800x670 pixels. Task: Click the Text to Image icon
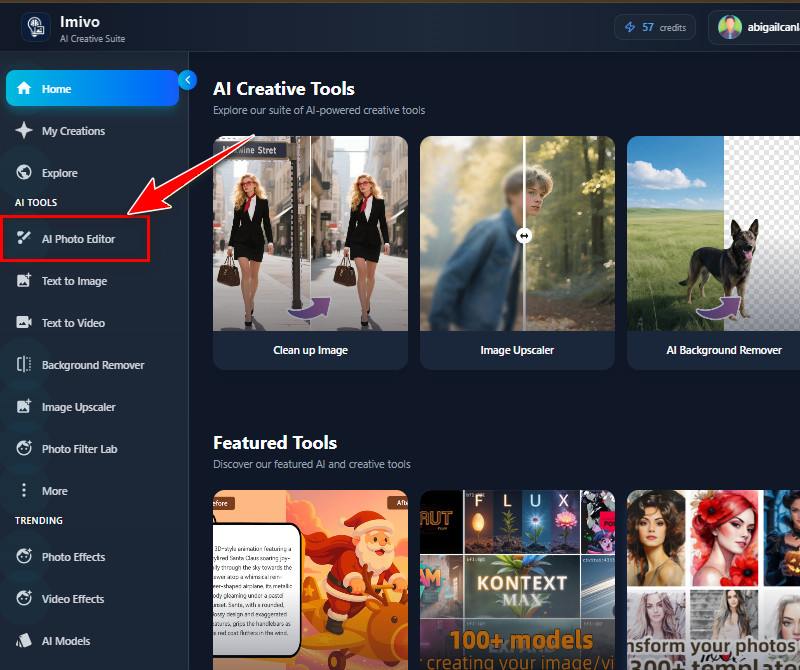click(24, 280)
